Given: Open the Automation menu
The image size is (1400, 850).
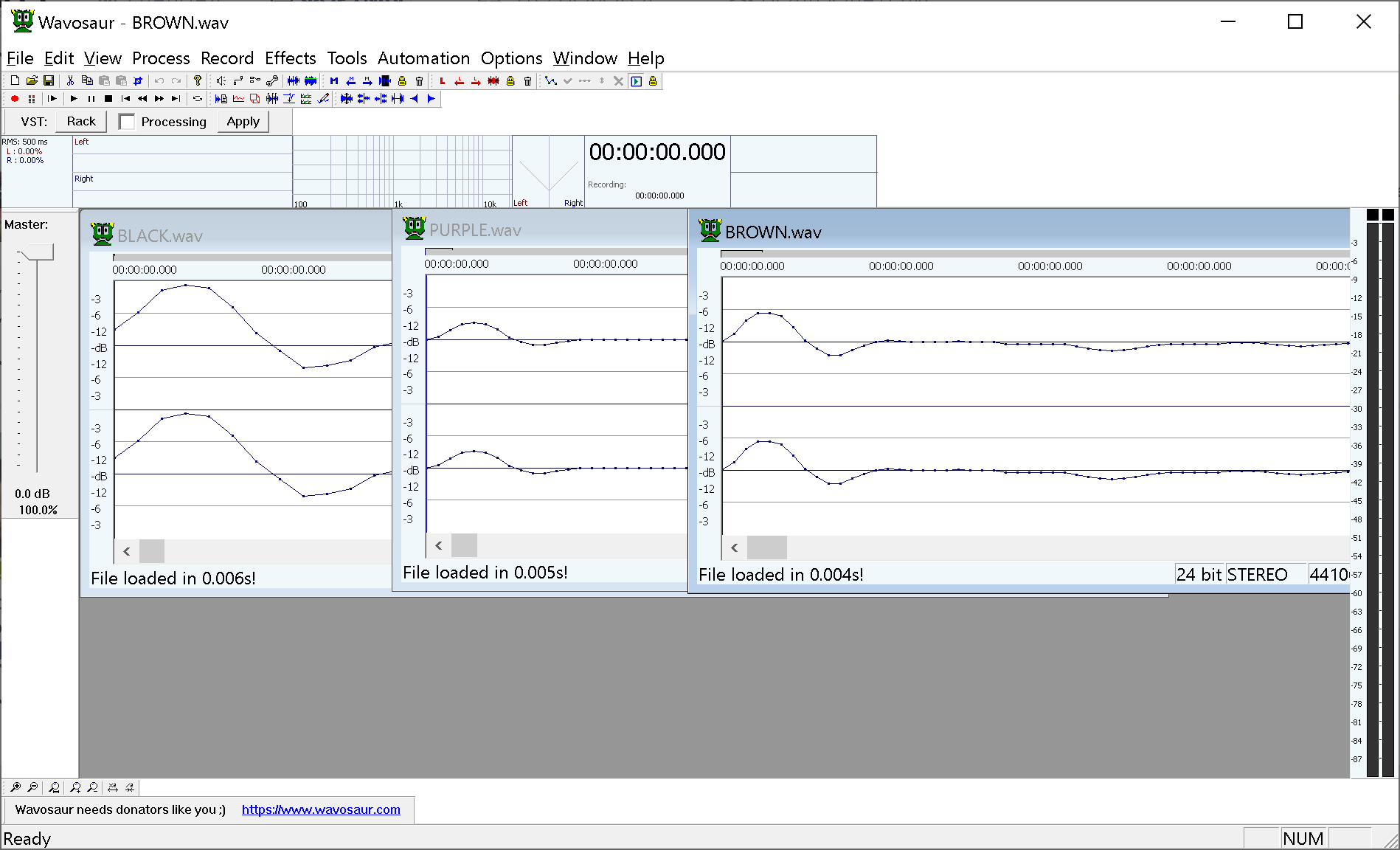Looking at the screenshot, I should tap(423, 58).
